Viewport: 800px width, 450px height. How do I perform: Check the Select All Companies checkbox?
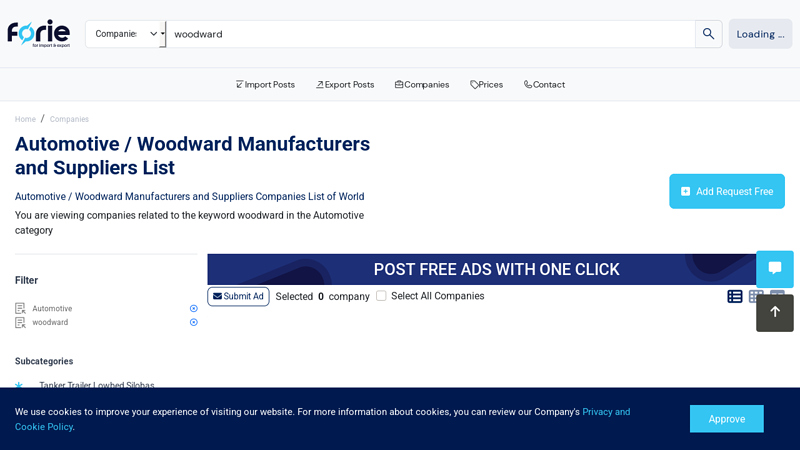point(381,296)
